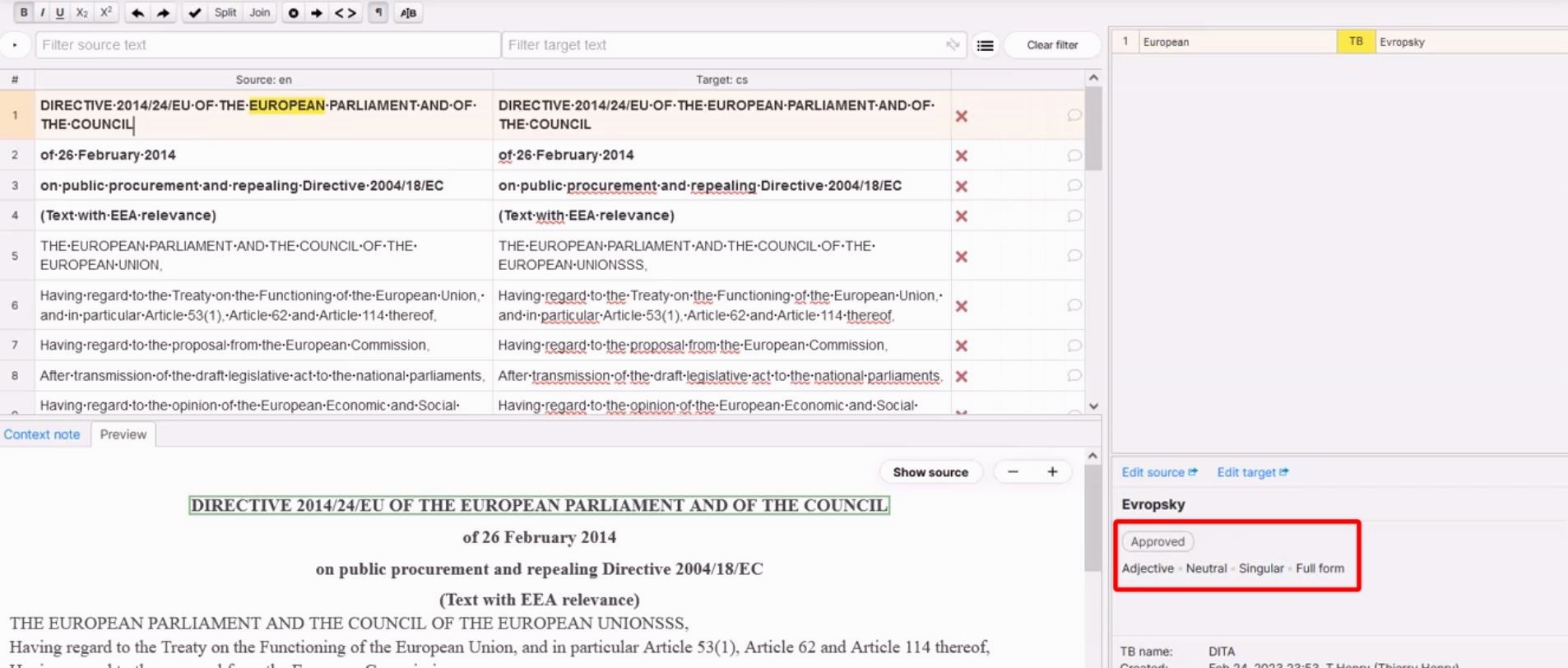Open the Preview tab
1568x668 pixels.
[123, 434]
